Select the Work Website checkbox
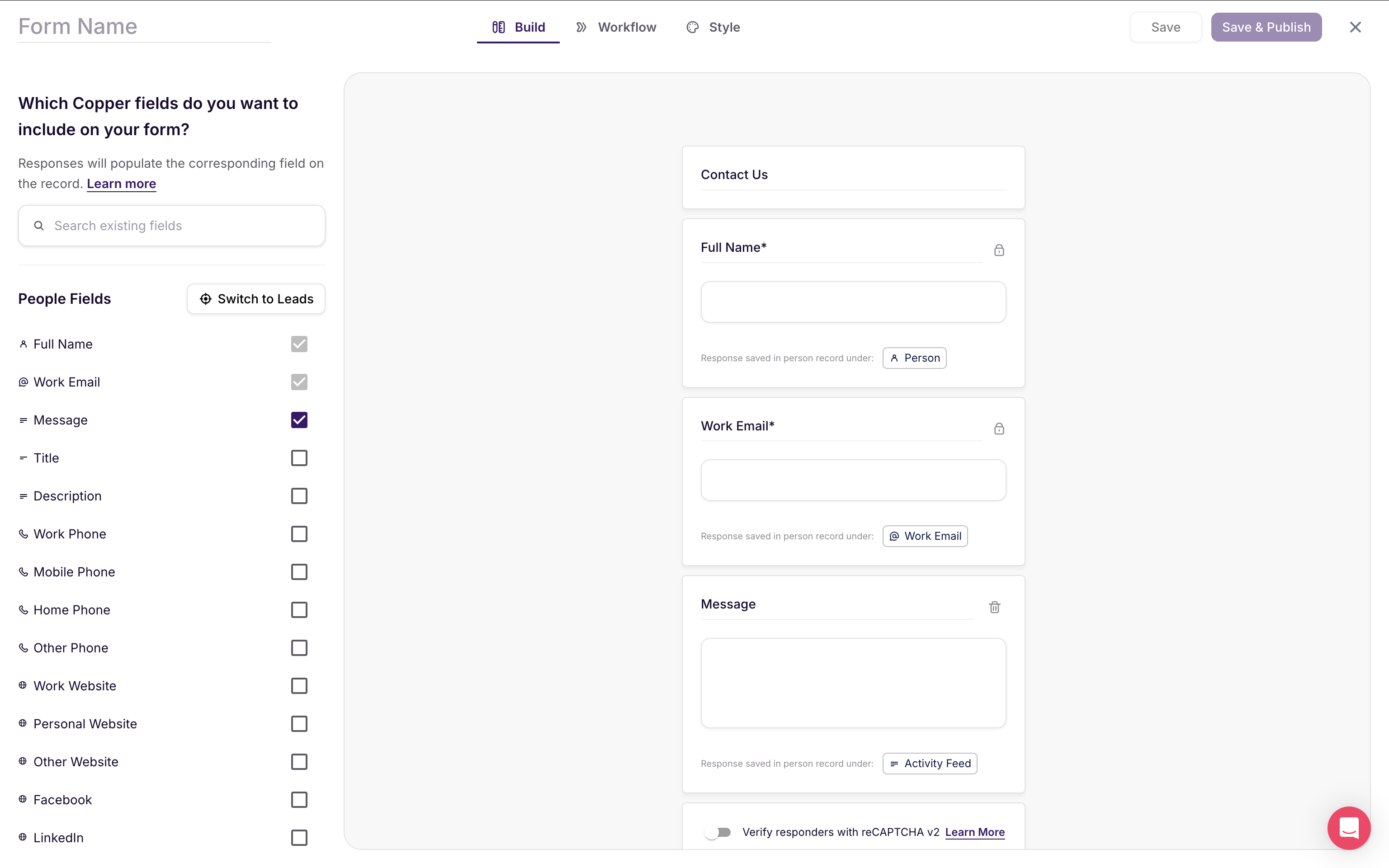 [299, 685]
